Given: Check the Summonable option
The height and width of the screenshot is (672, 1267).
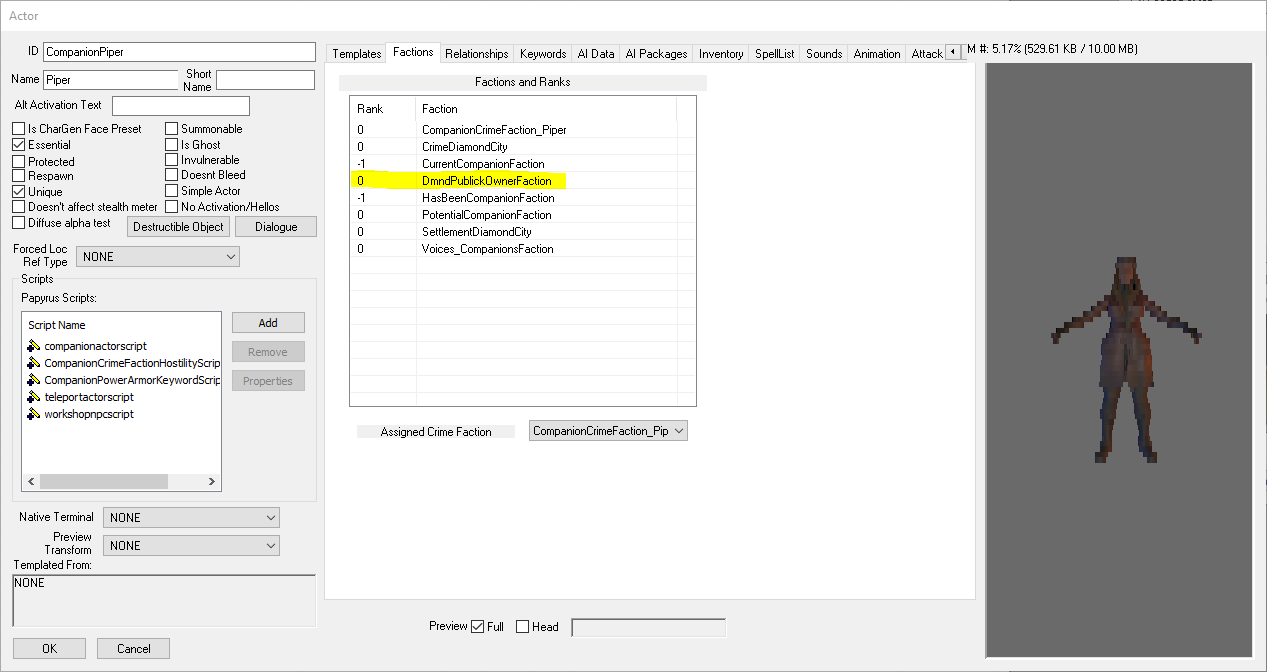Looking at the screenshot, I should (x=171, y=129).
